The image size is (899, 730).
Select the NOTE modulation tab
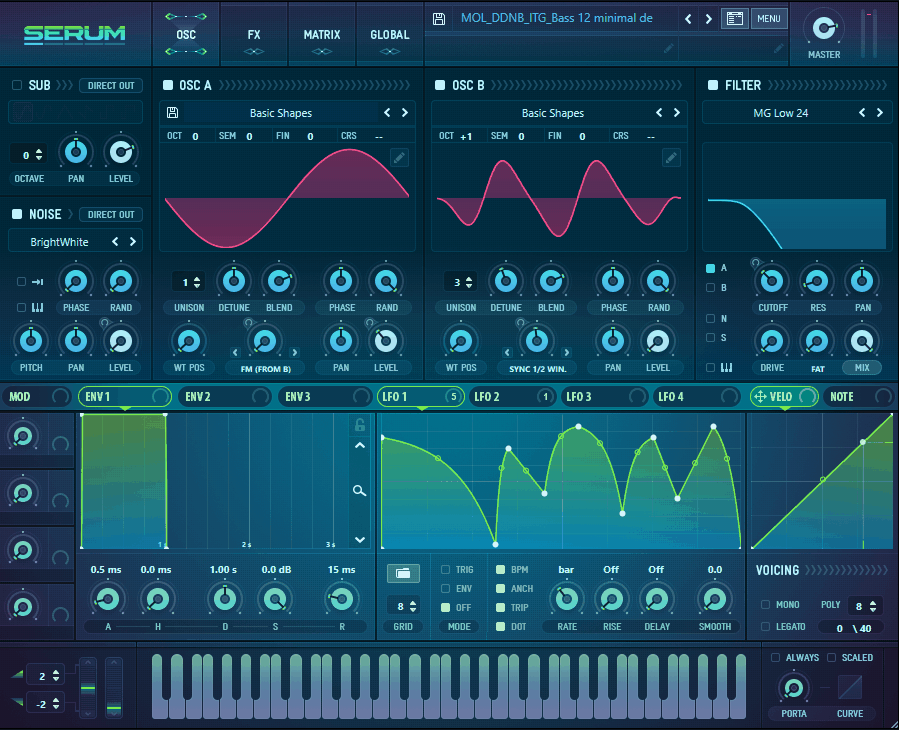pyautogui.click(x=860, y=396)
